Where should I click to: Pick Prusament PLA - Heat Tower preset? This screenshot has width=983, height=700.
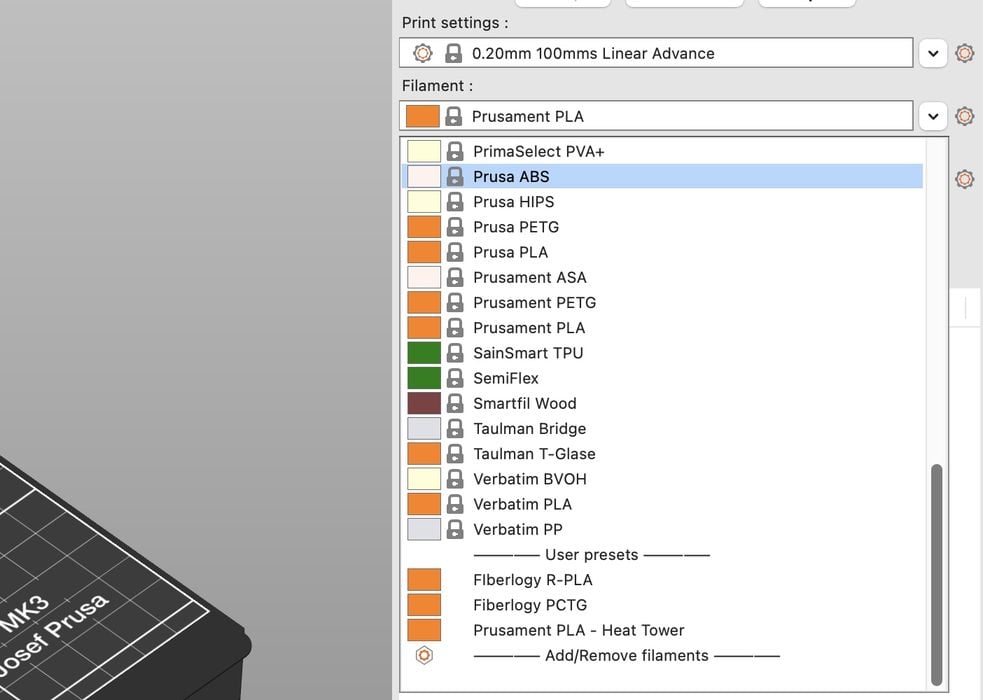tap(578, 630)
